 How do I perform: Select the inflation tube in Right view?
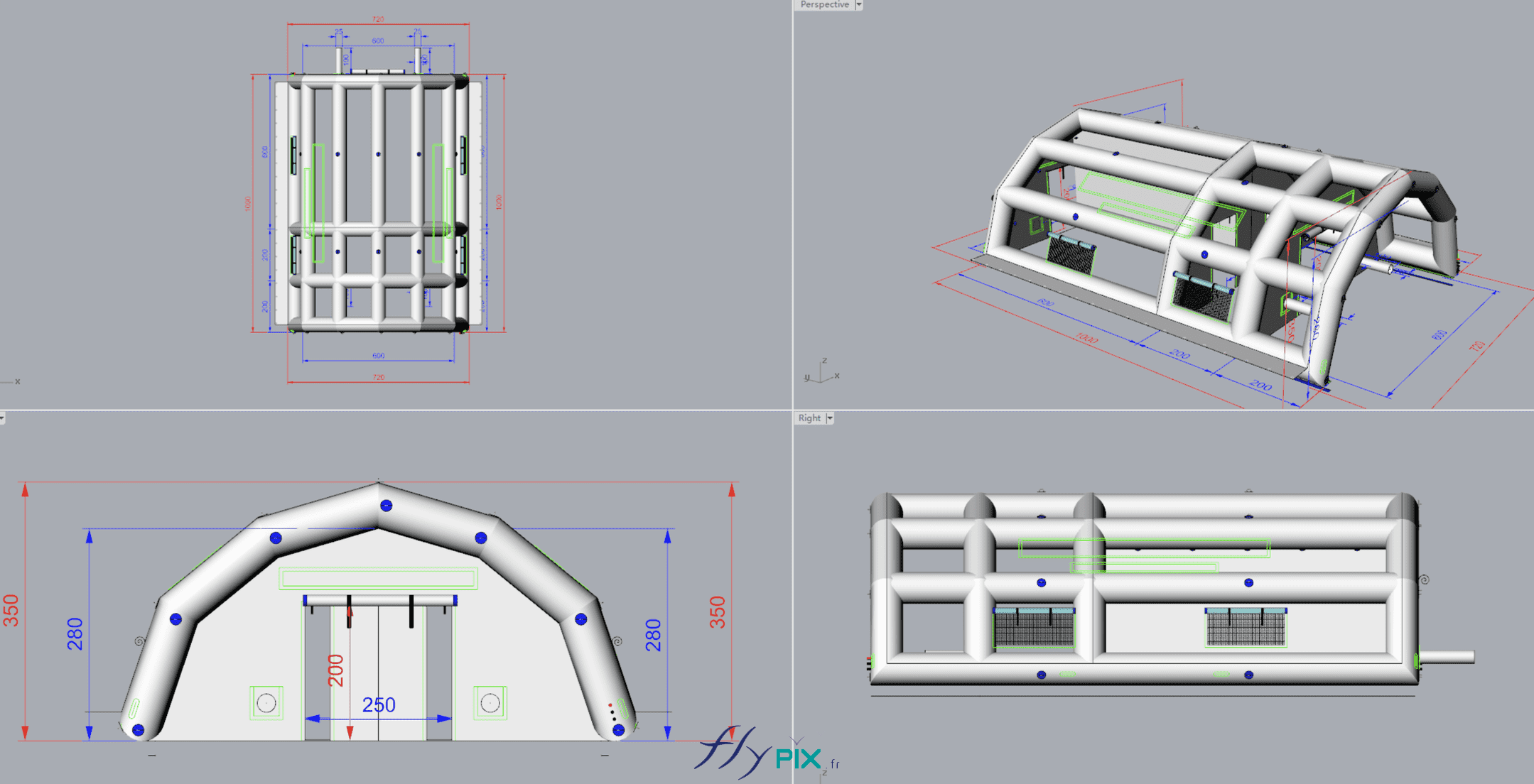point(1447,657)
